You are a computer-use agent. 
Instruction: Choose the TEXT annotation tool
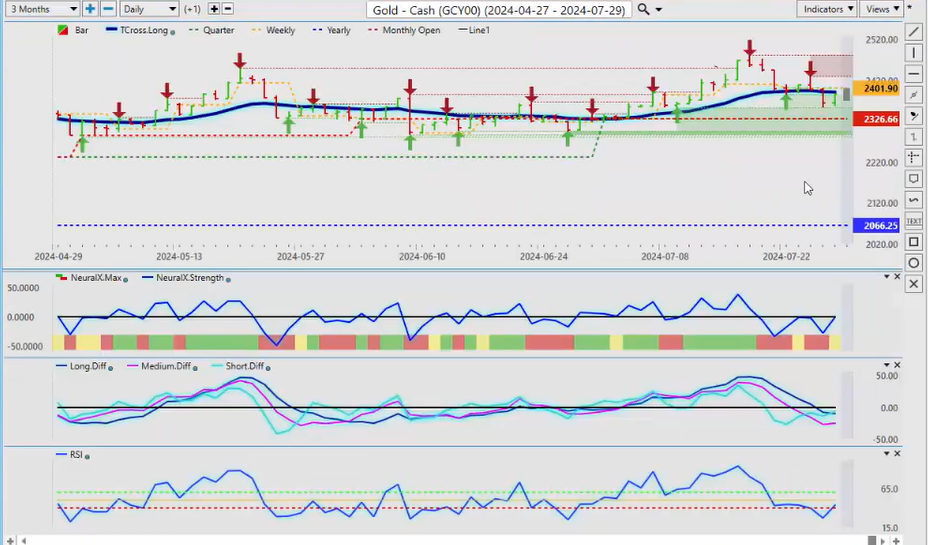point(913,221)
